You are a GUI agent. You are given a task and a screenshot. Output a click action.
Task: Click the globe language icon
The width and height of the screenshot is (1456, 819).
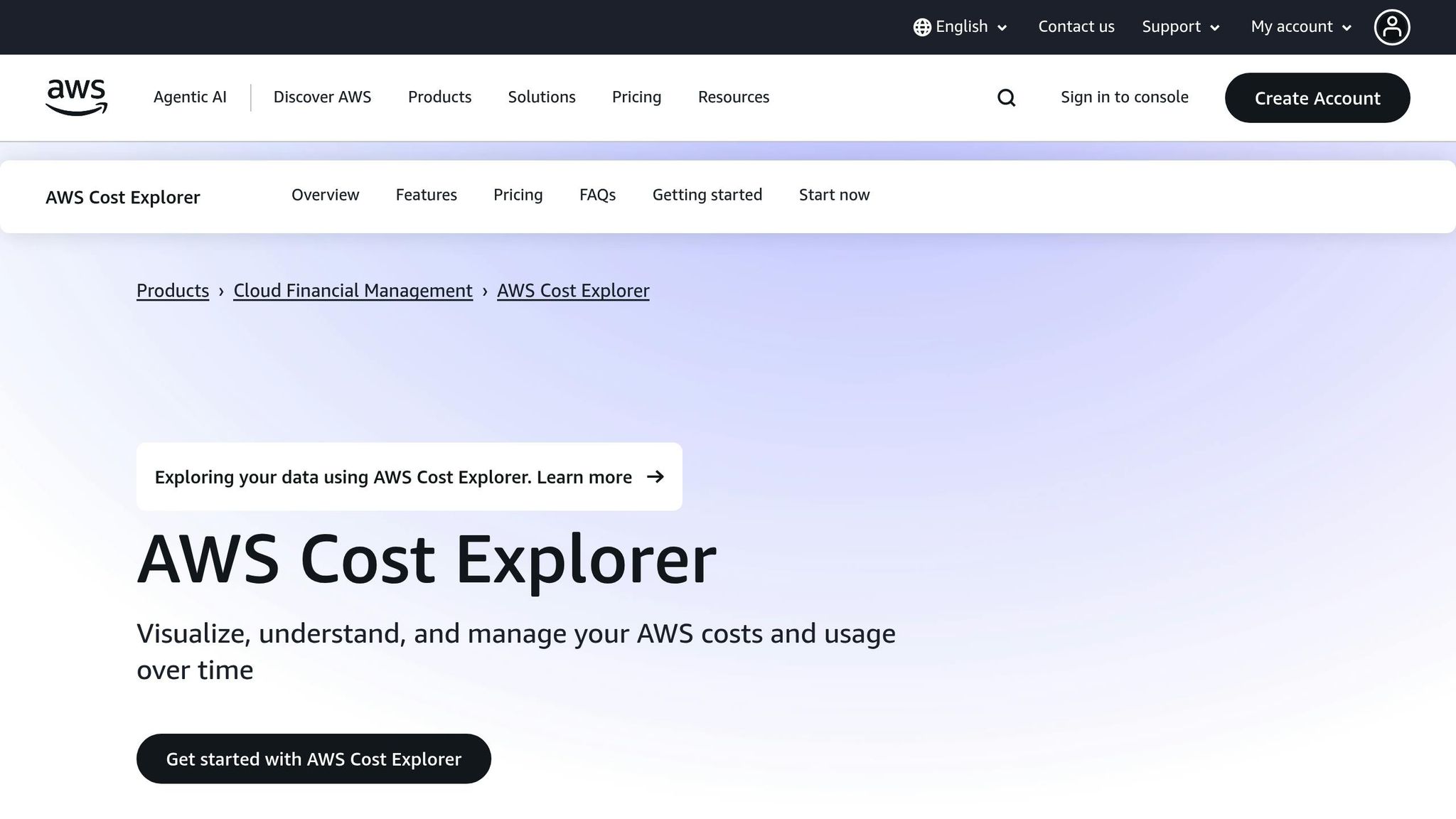click(921, 26)
